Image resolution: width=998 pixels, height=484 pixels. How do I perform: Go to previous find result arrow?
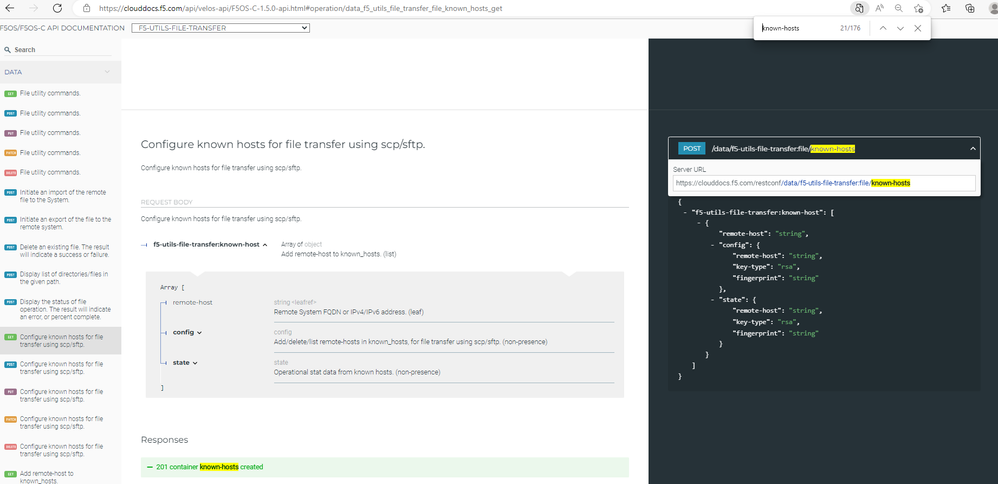click(x=883, y=28)
